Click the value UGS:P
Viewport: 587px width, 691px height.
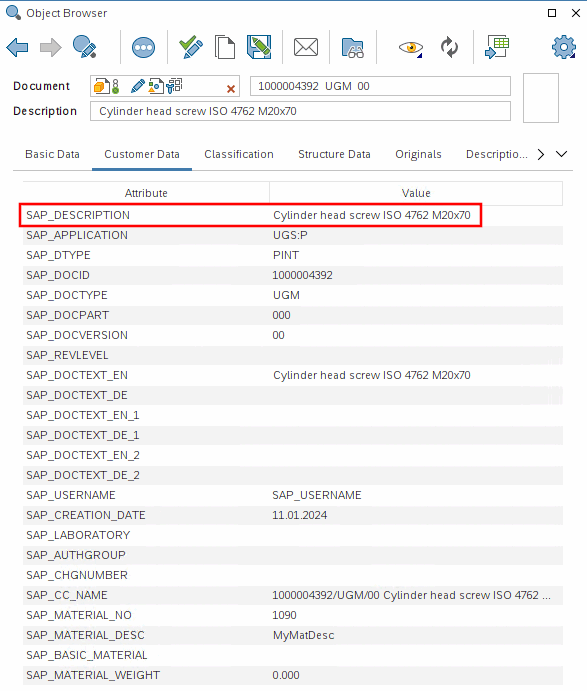tap(290, 235)
